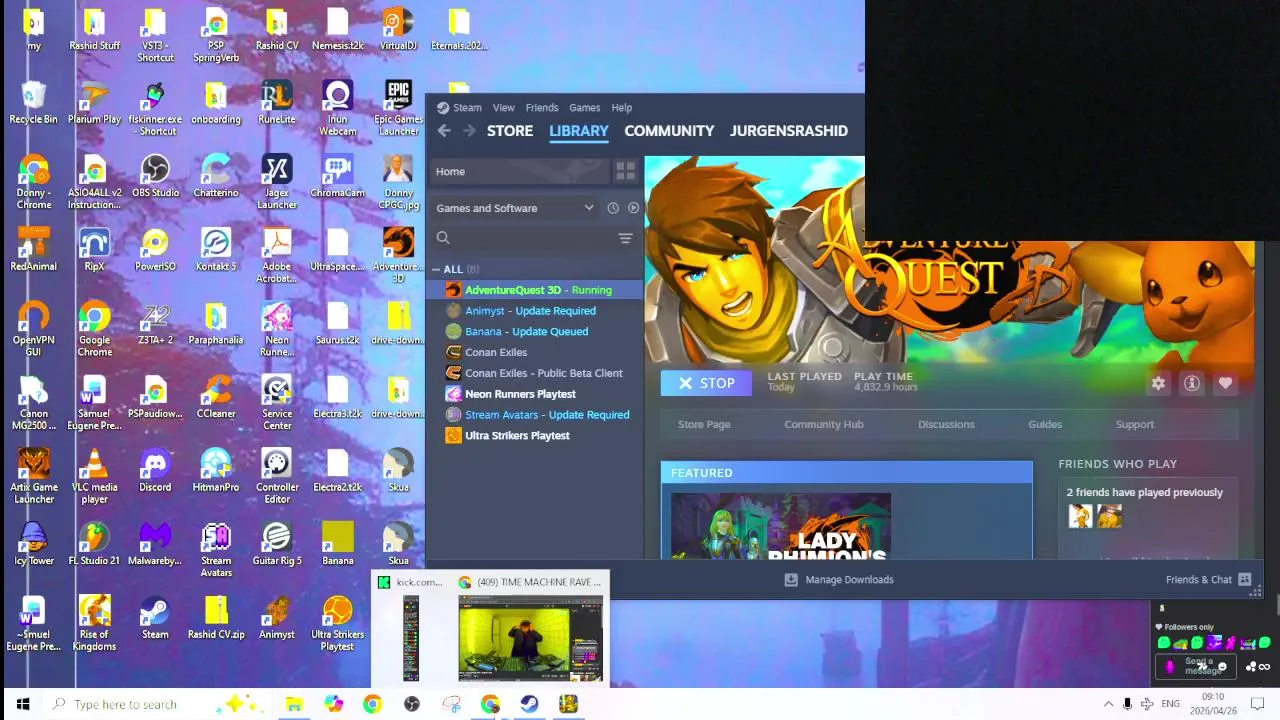Show game info with the info icon
This screenshot has height=720, width=1280.
point(1191,383)
